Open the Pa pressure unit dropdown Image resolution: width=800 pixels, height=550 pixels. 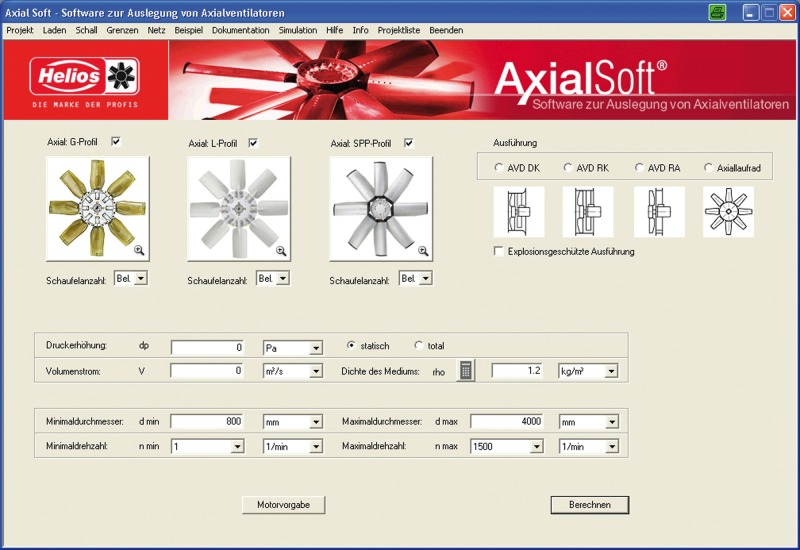316,348
